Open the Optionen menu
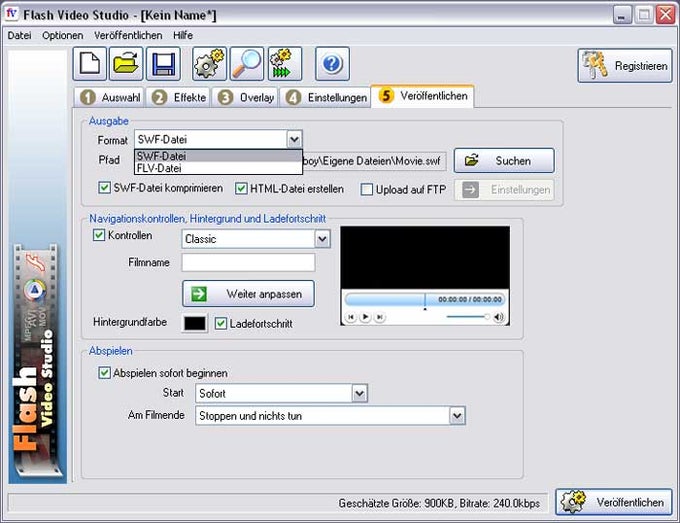The image size is (680, 523). coord(62,36)
